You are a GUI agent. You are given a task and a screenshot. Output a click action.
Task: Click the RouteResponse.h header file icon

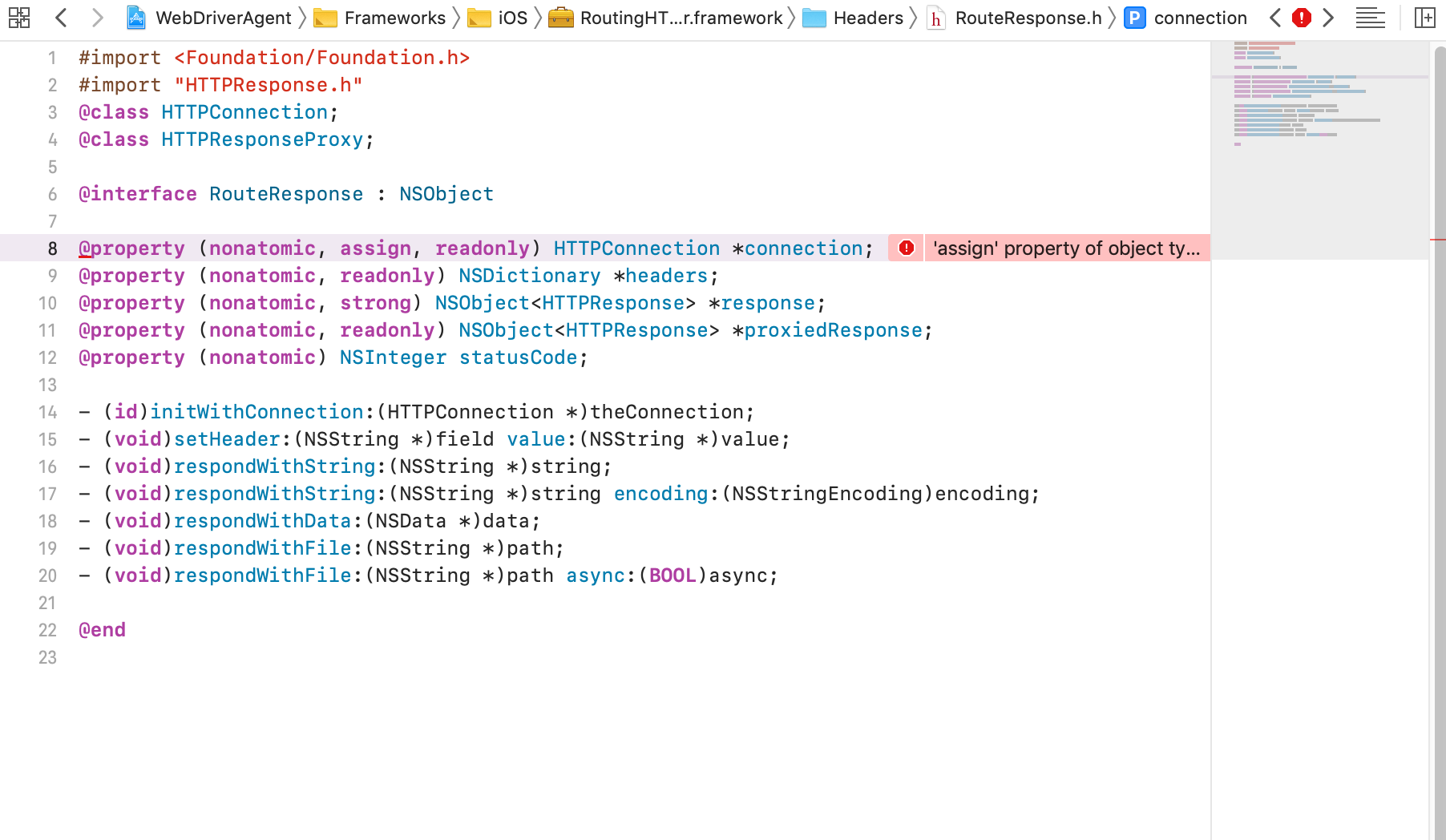coord(935,18)
